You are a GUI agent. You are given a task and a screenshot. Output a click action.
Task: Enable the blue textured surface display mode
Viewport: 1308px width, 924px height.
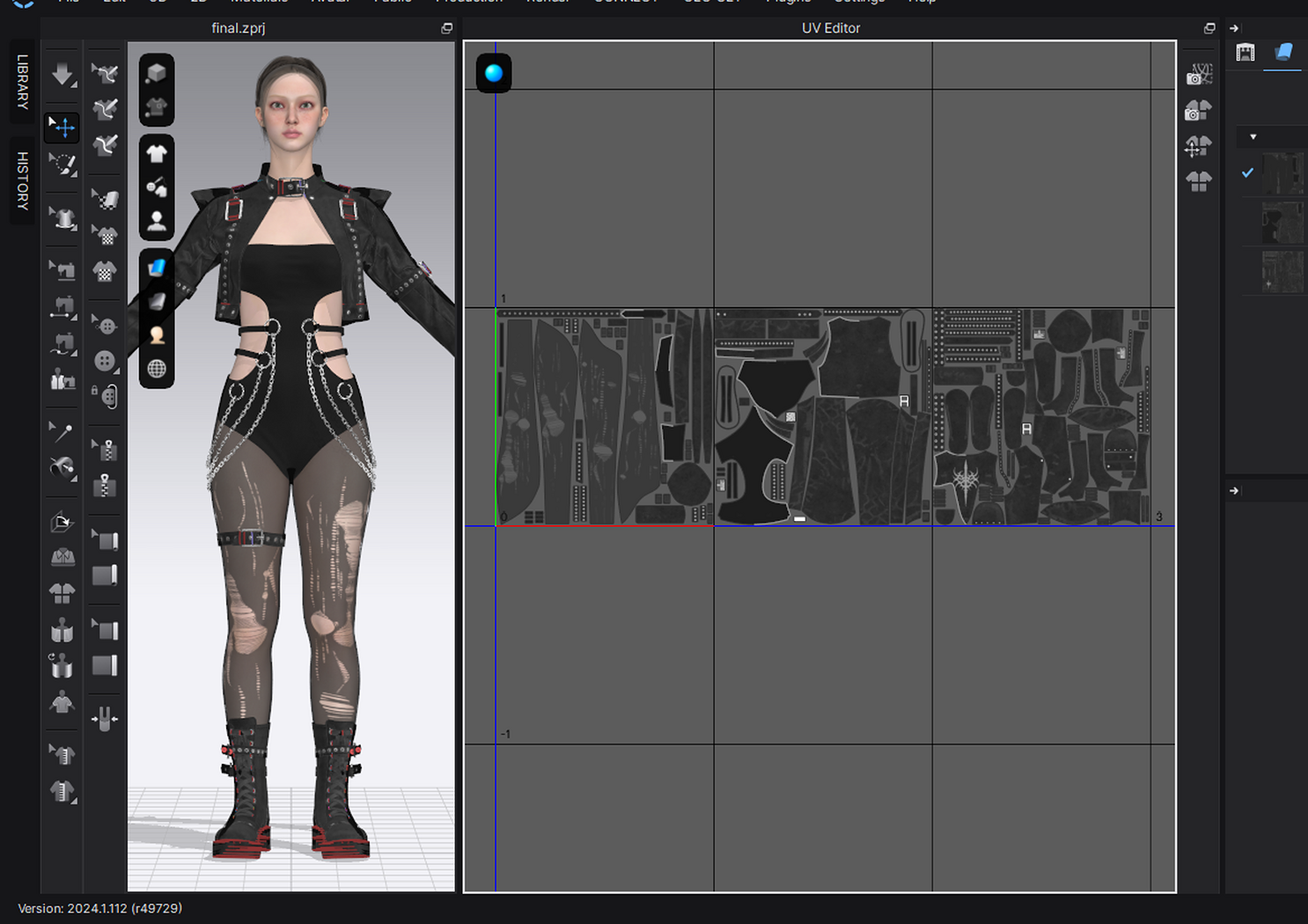point(157,267)
